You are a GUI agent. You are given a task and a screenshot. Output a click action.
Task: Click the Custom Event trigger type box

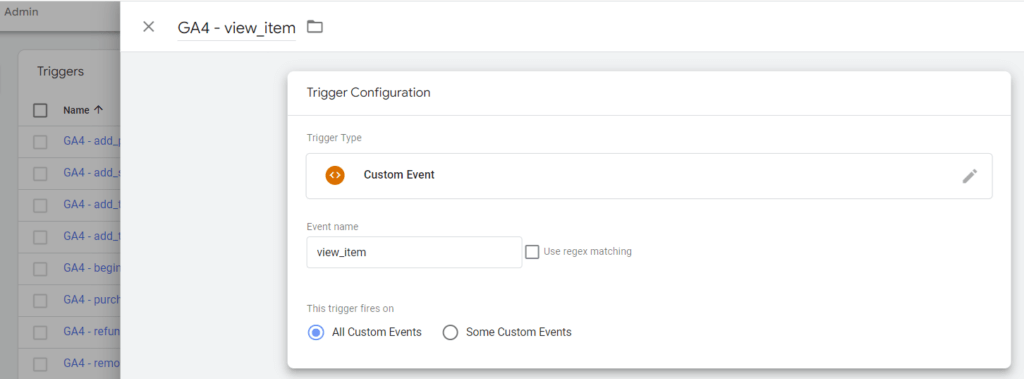pyautogui.click(x=649, y=176)
